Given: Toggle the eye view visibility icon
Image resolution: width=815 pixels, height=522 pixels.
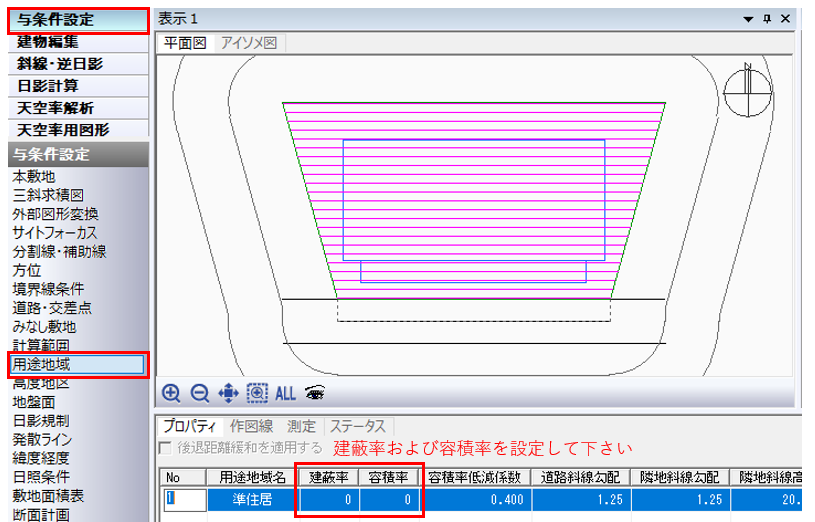Looking at the screenshot, I should pos(315,393).
